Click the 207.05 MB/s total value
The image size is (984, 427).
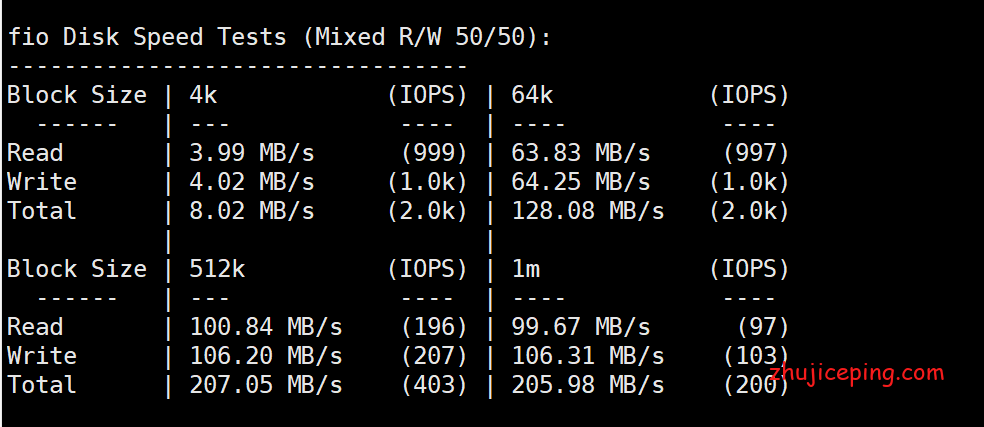[x=266, y=386]
